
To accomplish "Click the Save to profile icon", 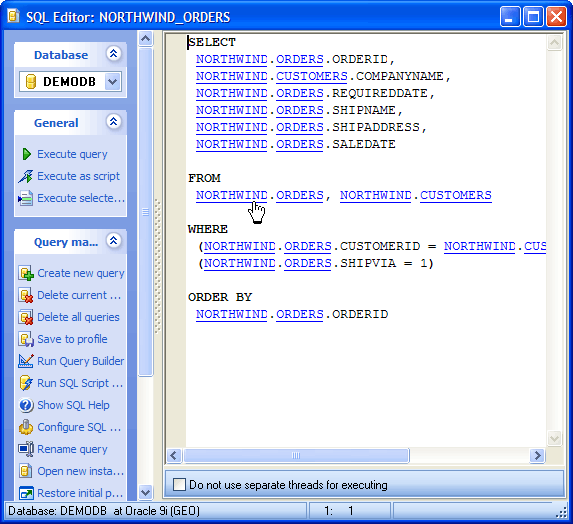I will click(26, 339).
